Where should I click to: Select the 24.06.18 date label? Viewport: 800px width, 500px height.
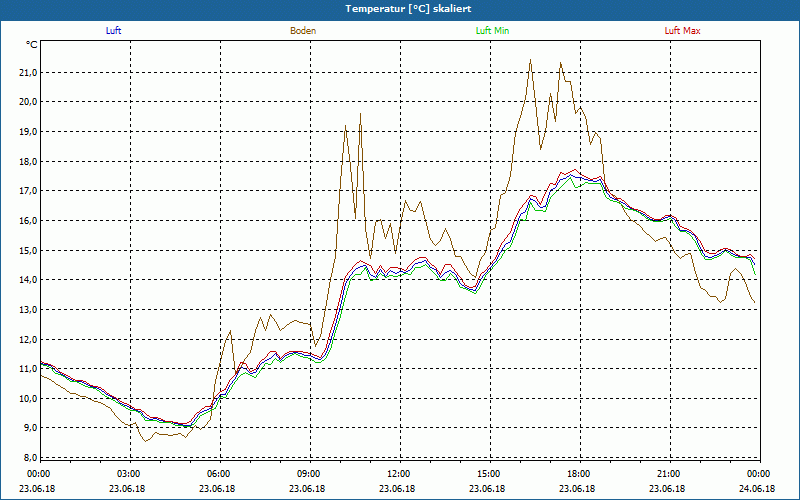click(758, 489)
